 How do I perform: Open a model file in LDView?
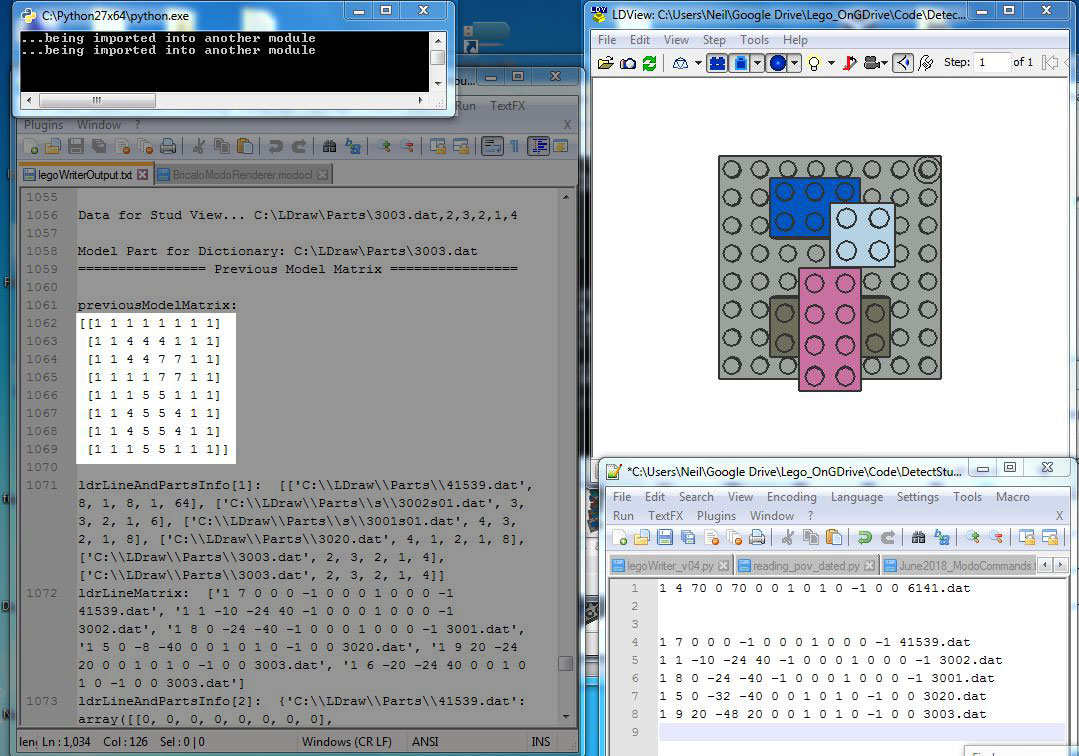click(606, 62)
